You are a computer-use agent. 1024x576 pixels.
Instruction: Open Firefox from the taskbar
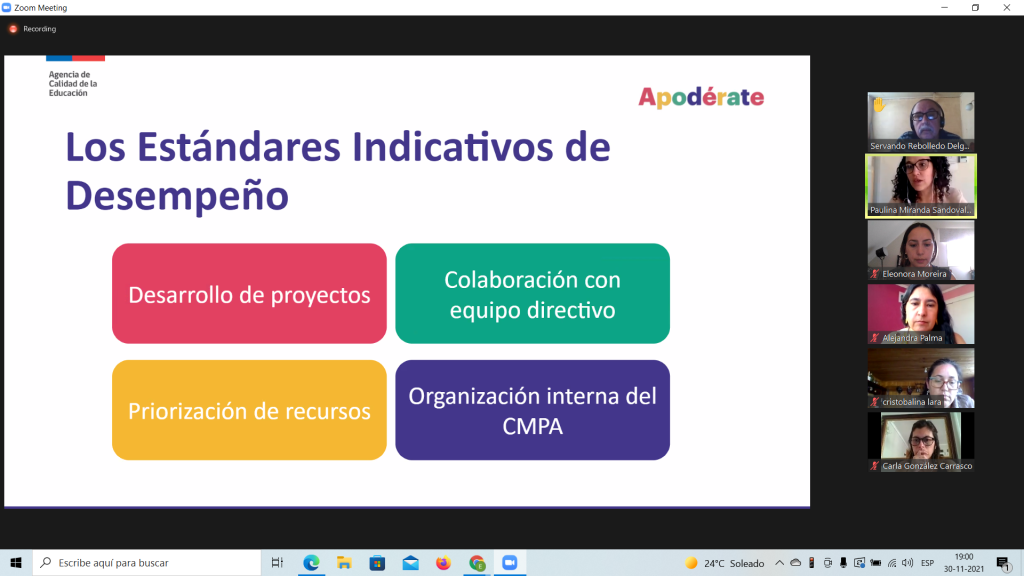coord(443,563)
